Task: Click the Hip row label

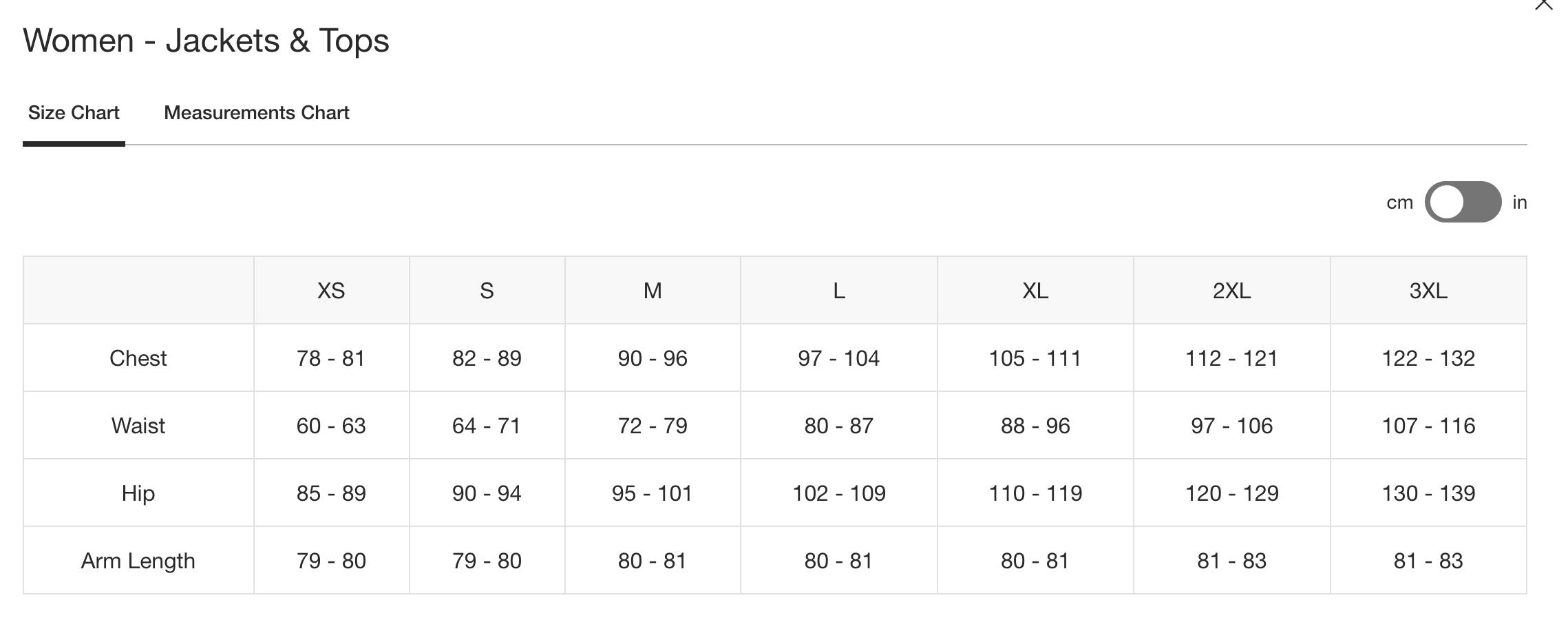Action: pos(138,493)
